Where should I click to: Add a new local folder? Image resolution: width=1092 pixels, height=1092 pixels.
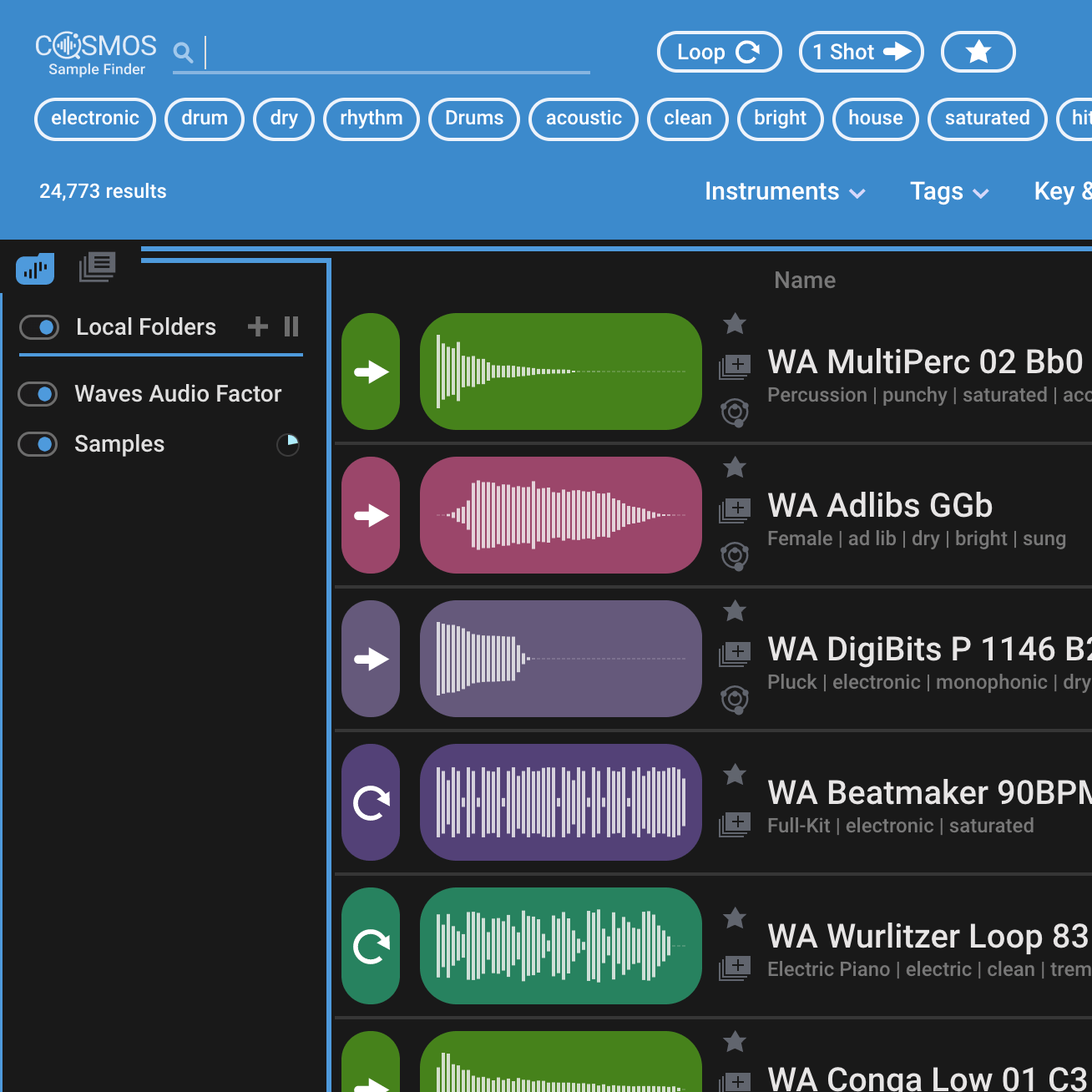[258, 326]
